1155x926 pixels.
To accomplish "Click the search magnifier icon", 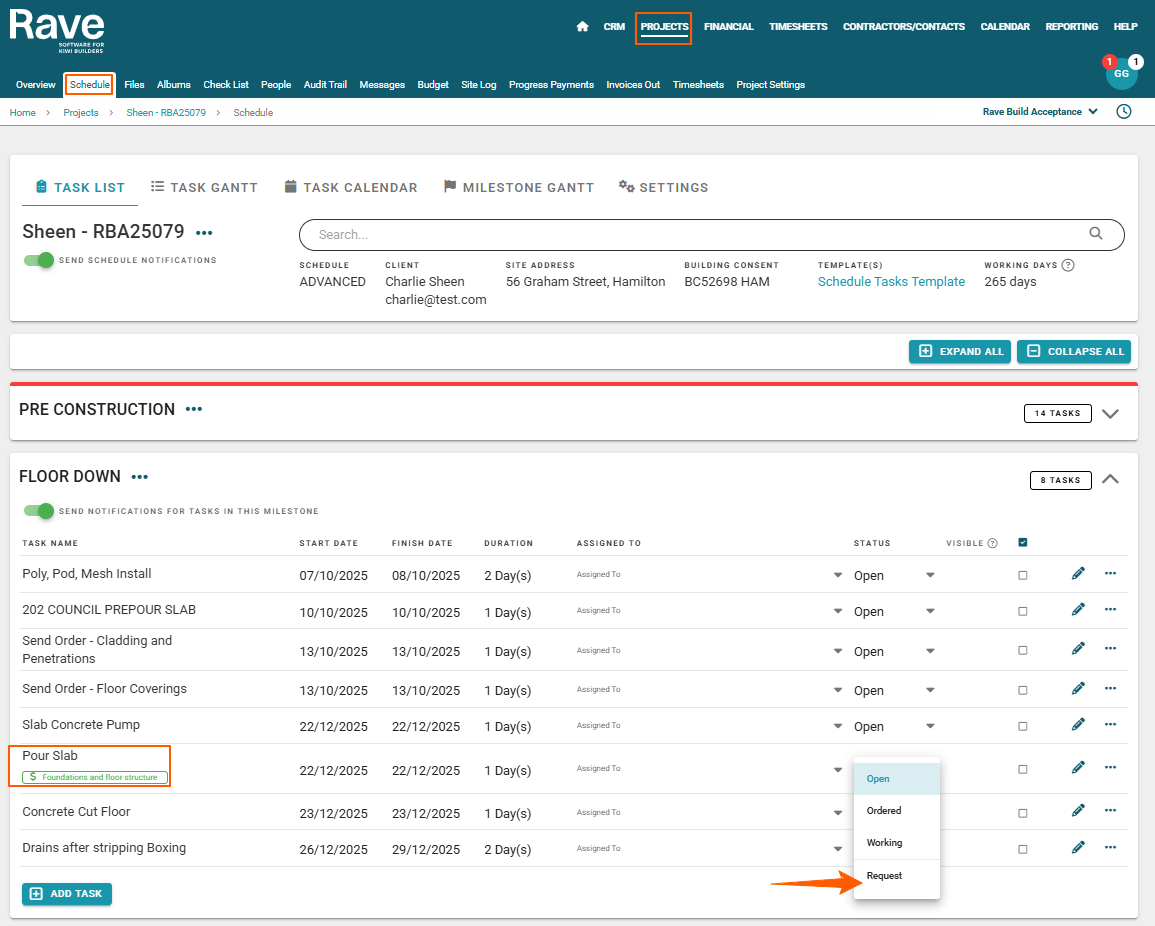I will (x=1096, y=234).
